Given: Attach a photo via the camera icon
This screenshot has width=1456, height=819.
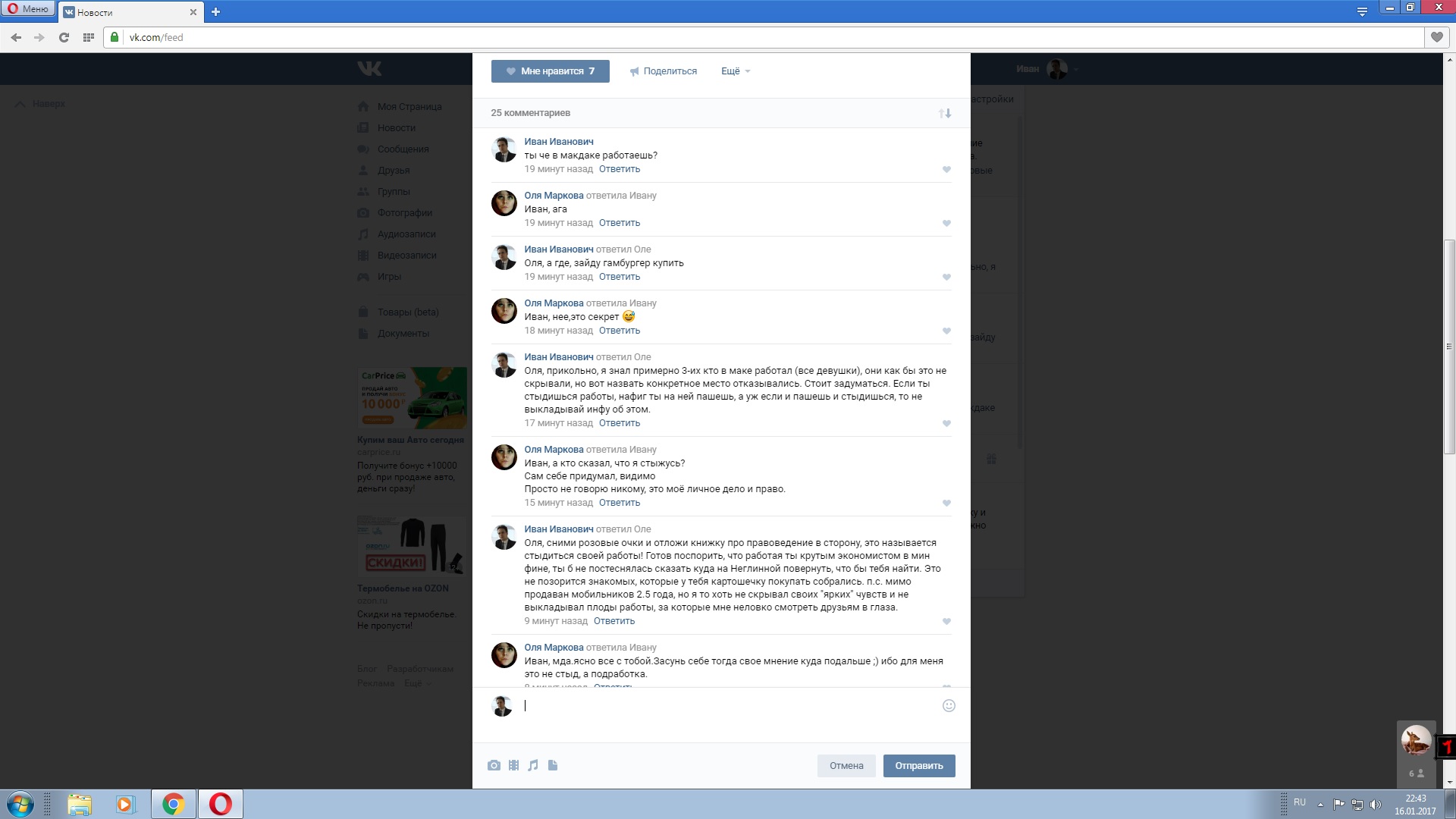Looking at the screenshot, I should (494, 765).
